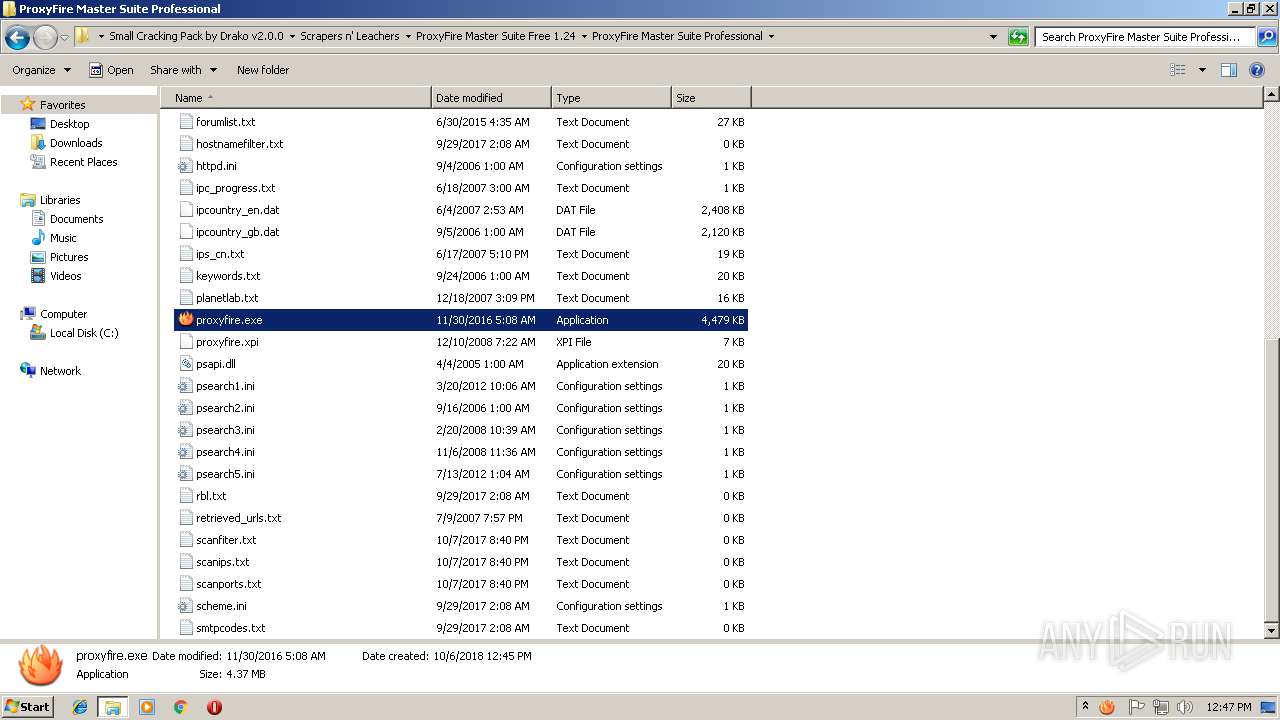Select the scheme.ini file icon
Image resolution: width=1280 pixels, height=720 pixels.
(185, 606)
